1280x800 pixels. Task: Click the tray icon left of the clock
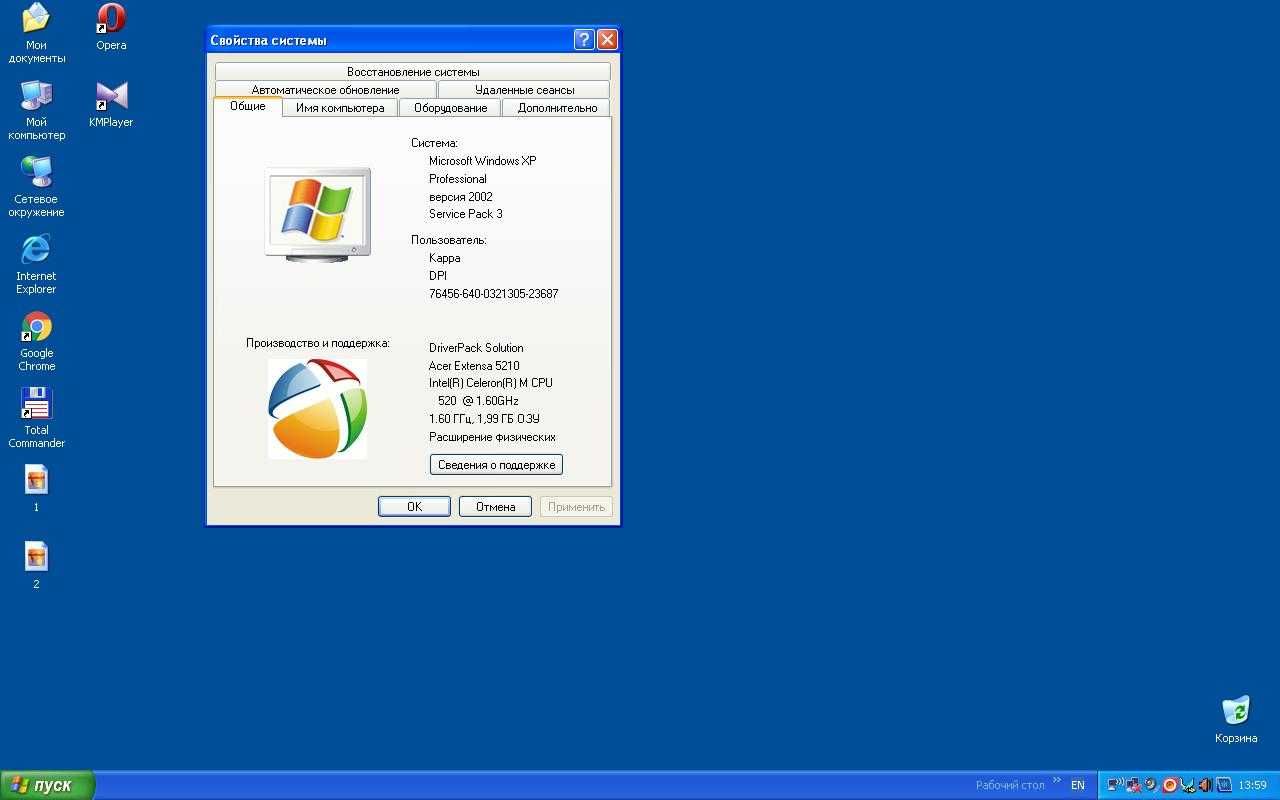[x=1223, y=785]
